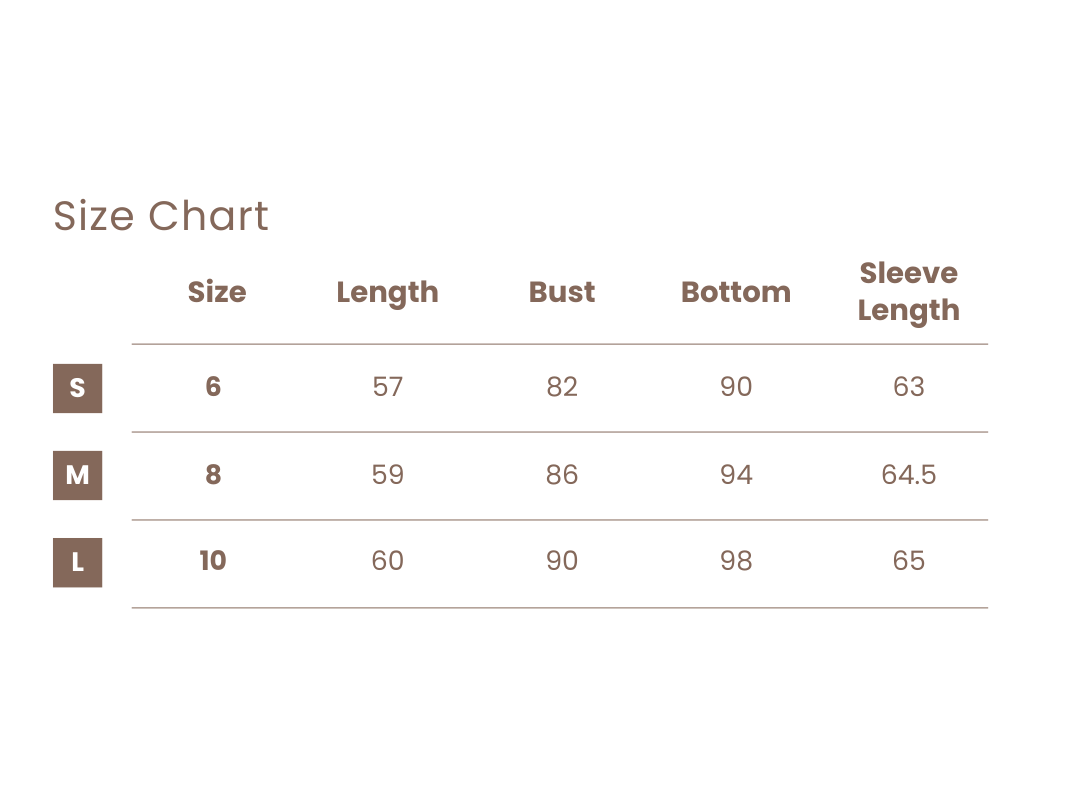The height and width of the screenshot is (800, 1080).
Task: Click the bottom value 94
Action: pyautogui.click(x=736, y=475)
